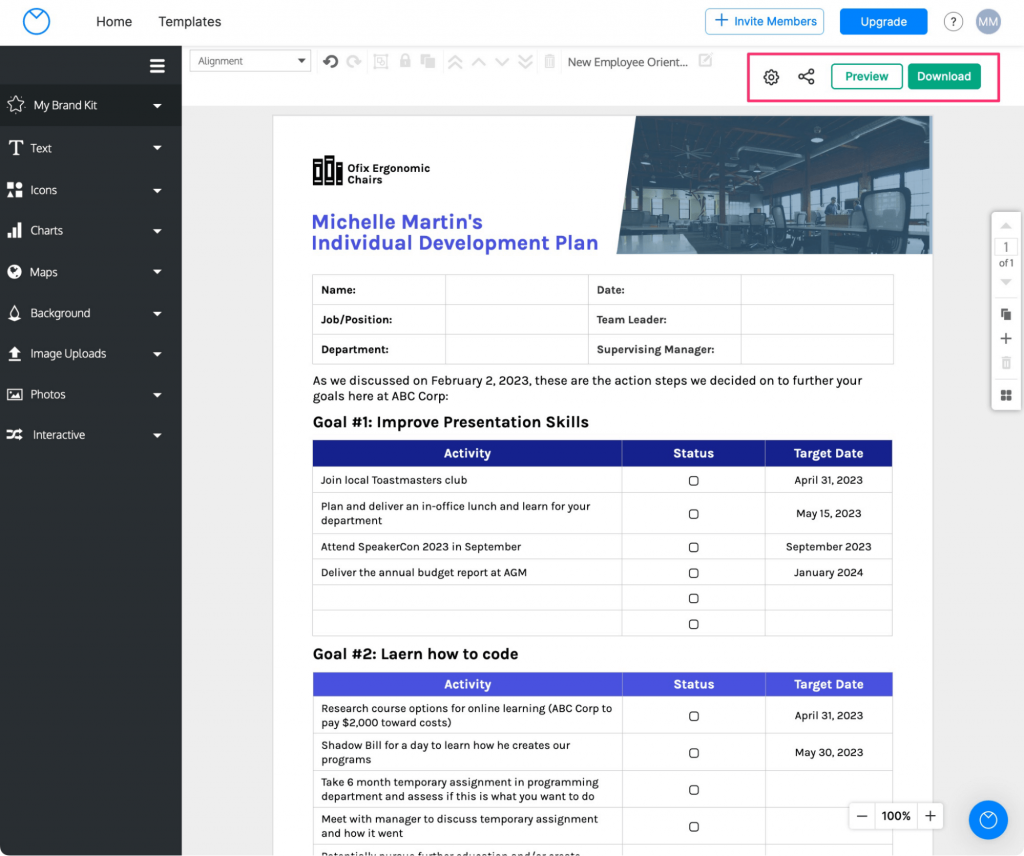The image size is (1024, 856).
Task: Click the share icon
Action: 806,76
